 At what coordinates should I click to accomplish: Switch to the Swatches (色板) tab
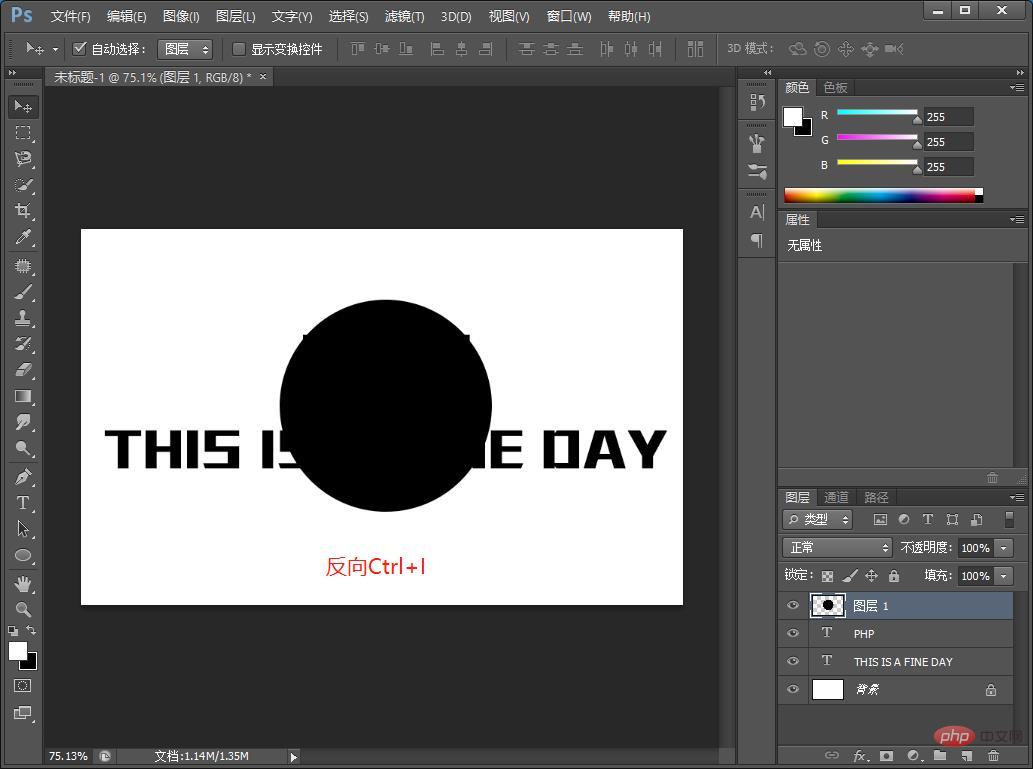coord(835,88)
